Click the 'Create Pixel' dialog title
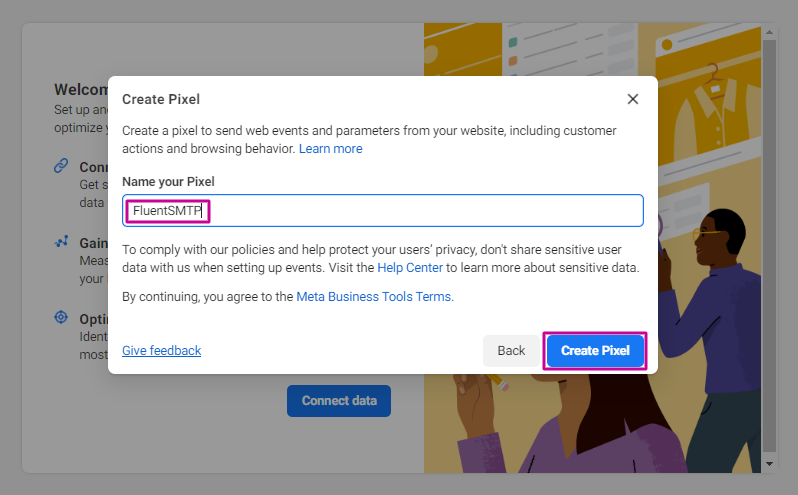This screenshot has width=798, height=495. (161, 99)
